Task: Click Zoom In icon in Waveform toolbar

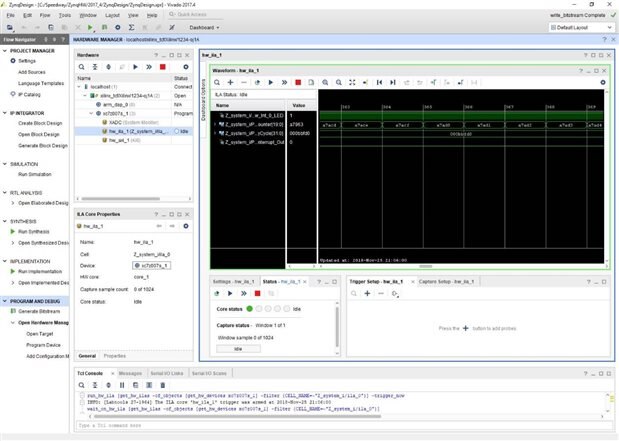Action: 326,82
